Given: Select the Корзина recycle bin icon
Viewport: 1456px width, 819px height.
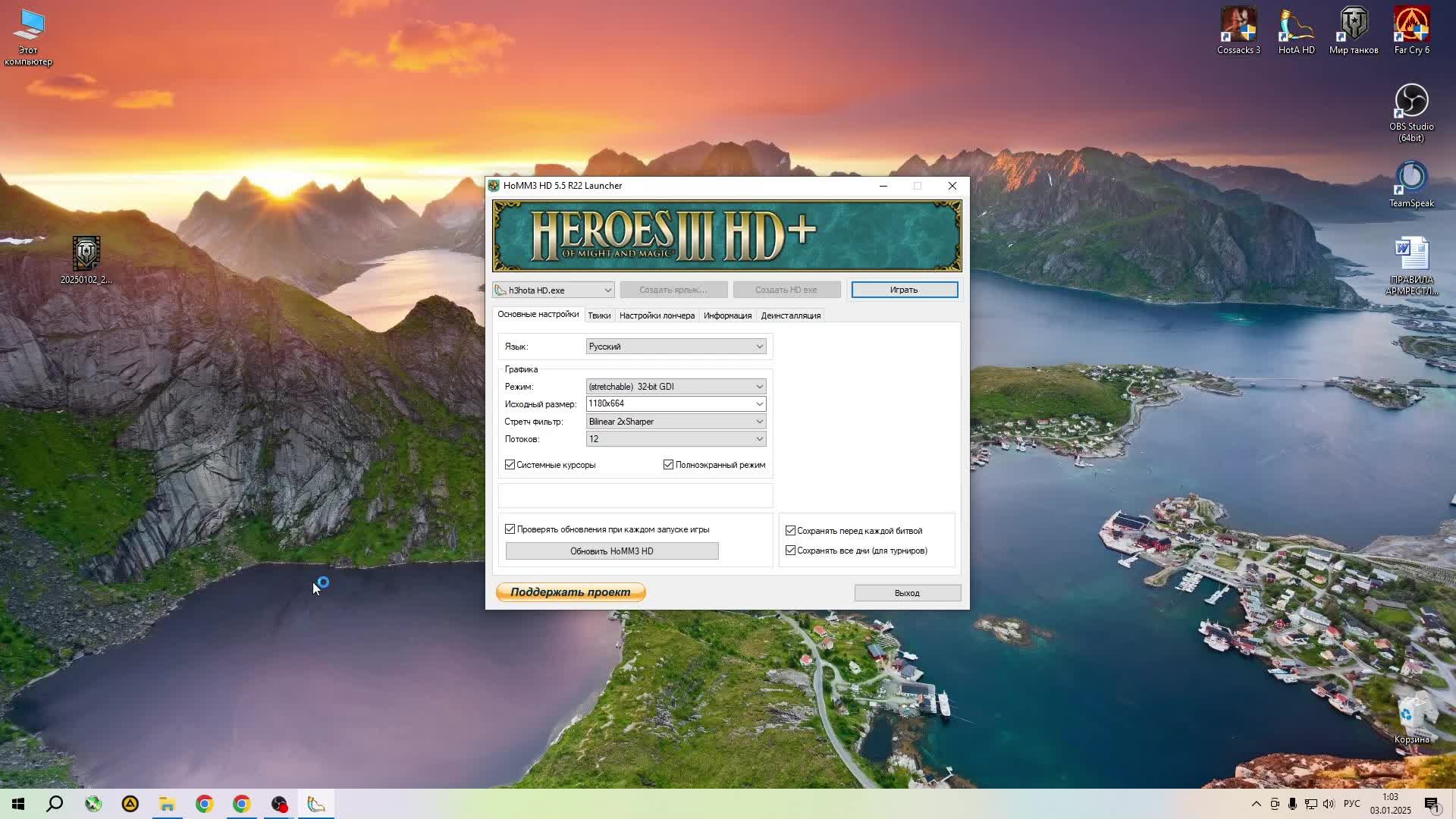Looking at the screenshot, I should [x=1411, y=719].
